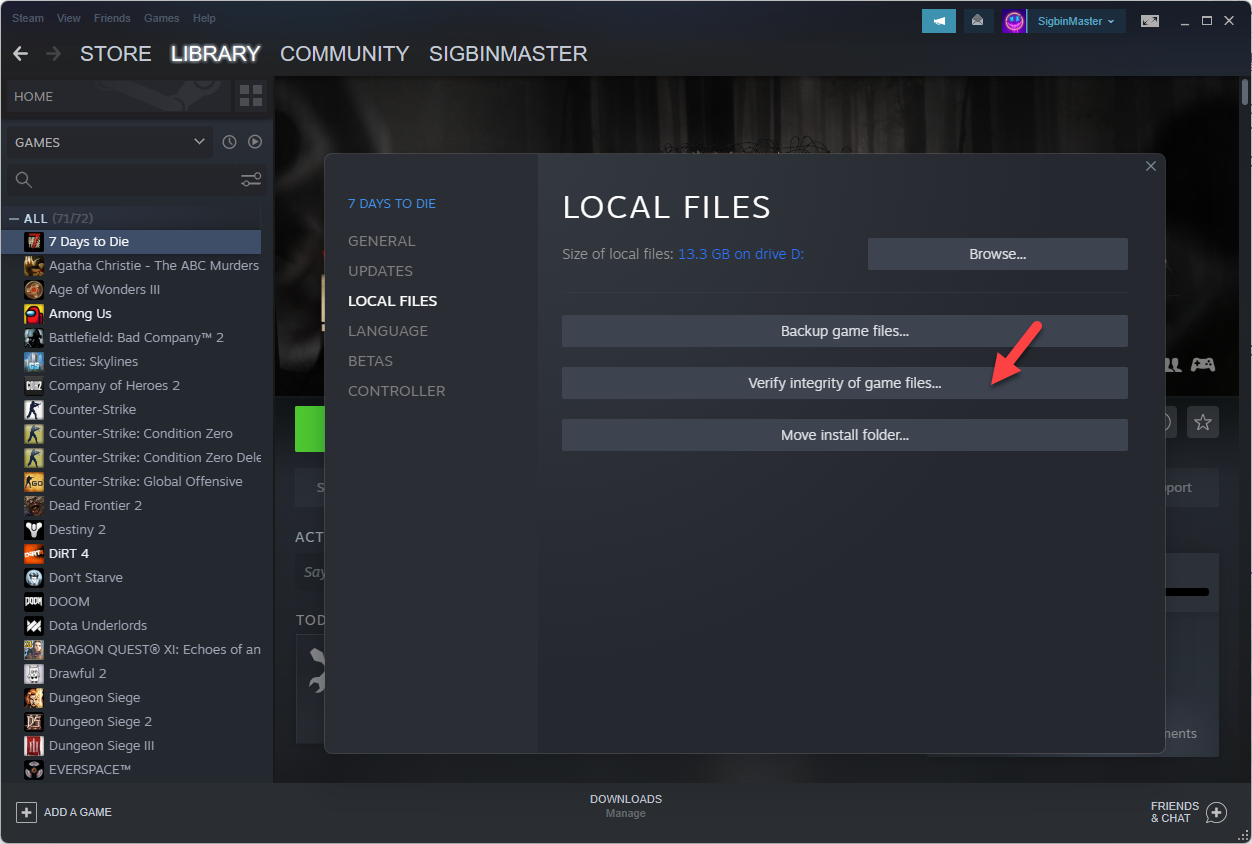Image resolution: width=1252 pixels, height=844 pixels.
Task: Click the plus icon beside FRIENDS & CHAT
Action: [x=1216, y=812]
